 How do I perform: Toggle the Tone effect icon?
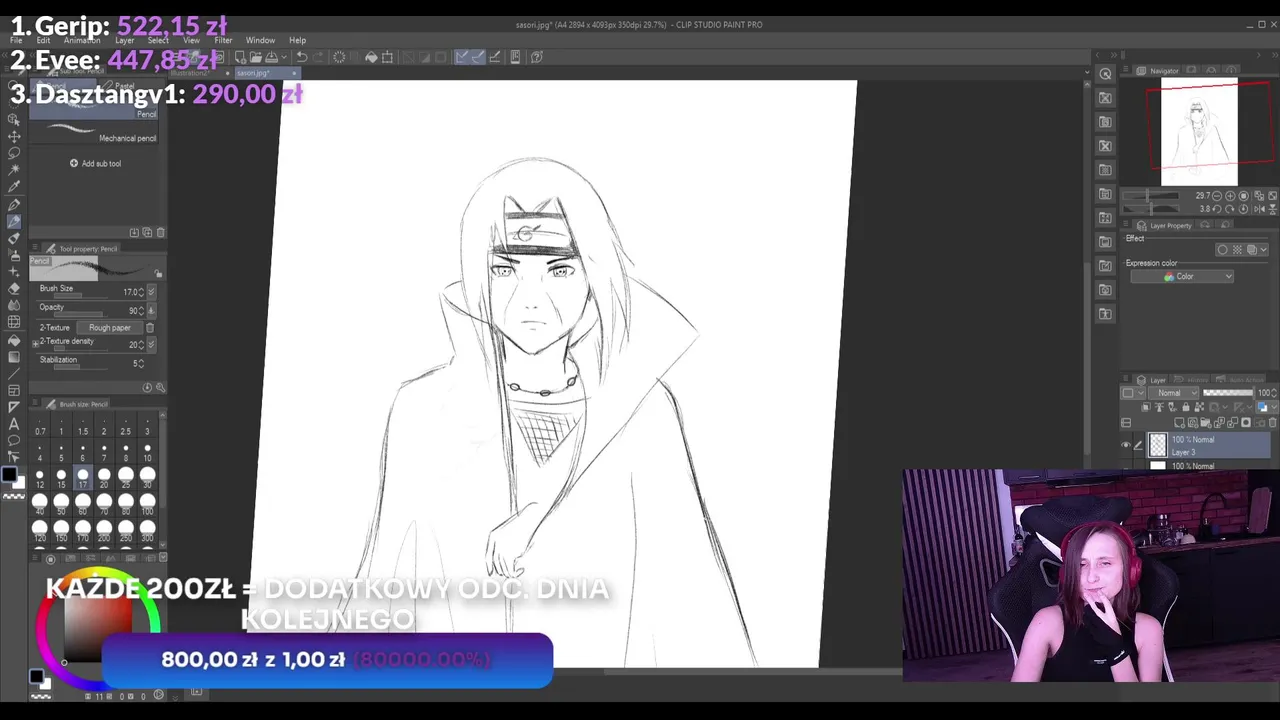pyautogui.click(x=1237, y=249)
